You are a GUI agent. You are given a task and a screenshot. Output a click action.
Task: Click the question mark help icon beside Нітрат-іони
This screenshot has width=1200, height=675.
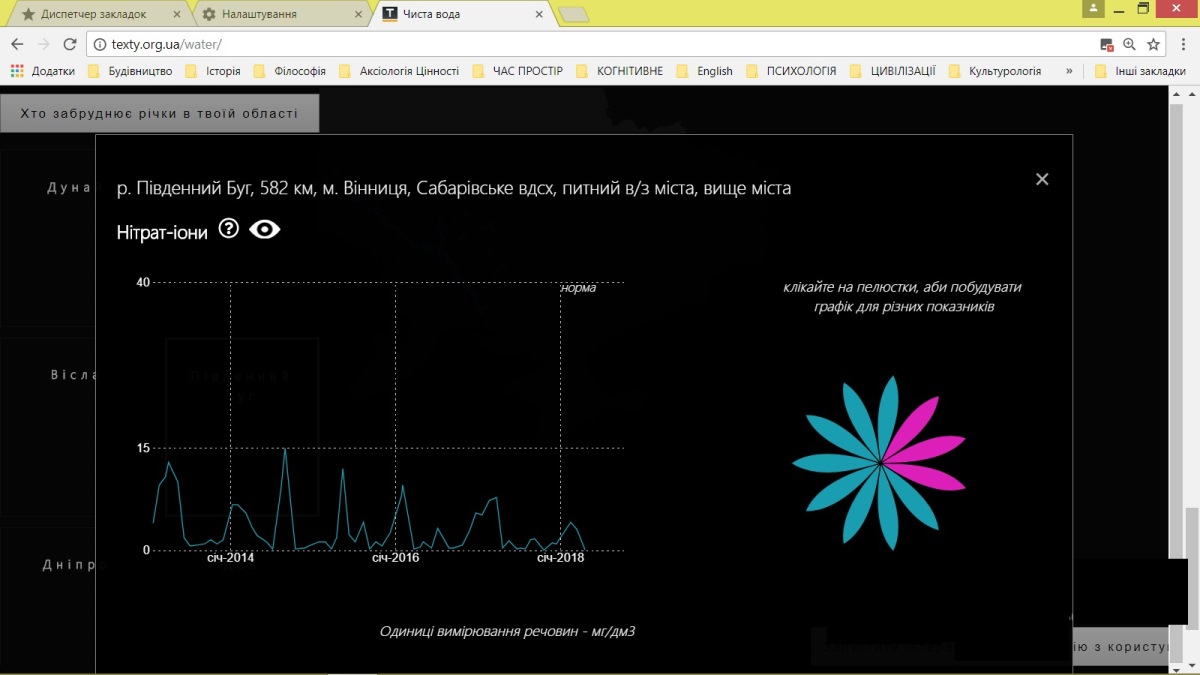coord(229,230)
